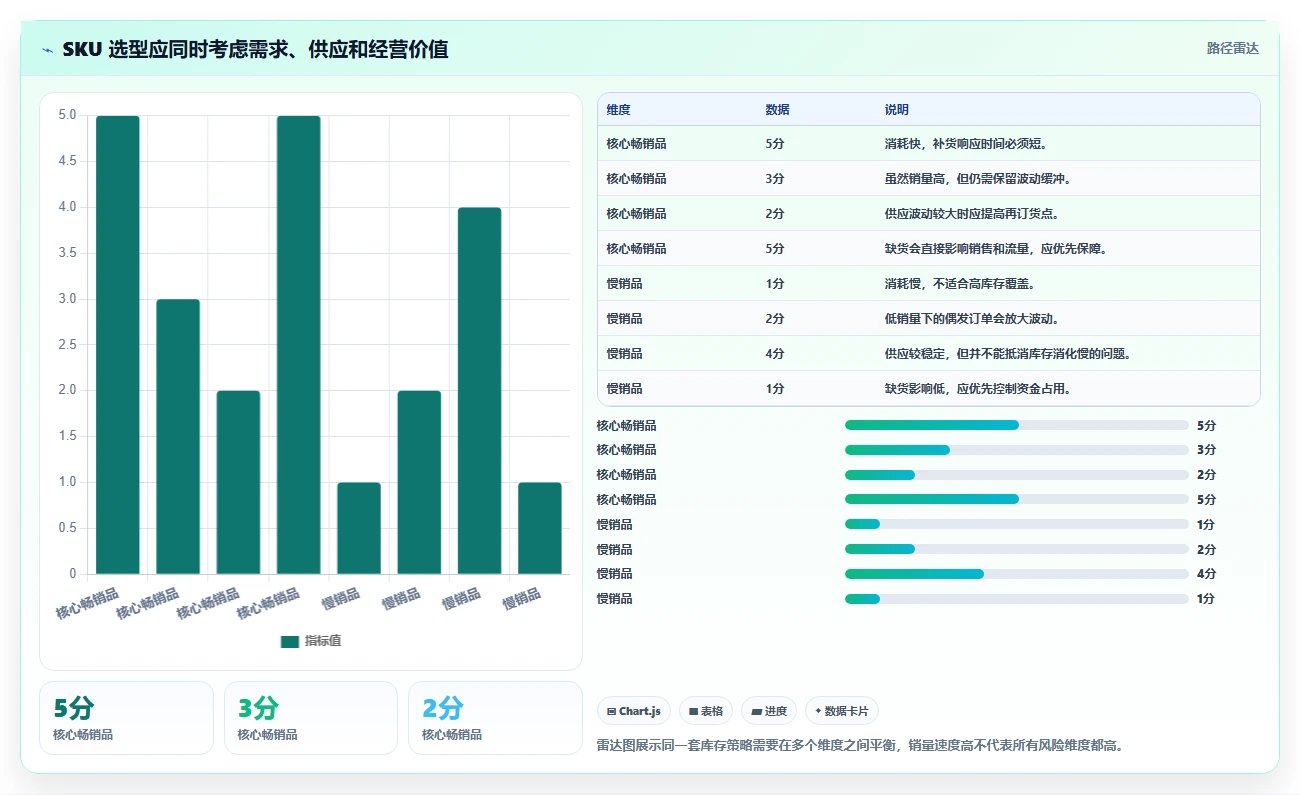Click table row 虽然销量高，但仍需保留波动缓冲
Image resolution: width=1300 pixels, height=795 pixels.
[928, 179]
